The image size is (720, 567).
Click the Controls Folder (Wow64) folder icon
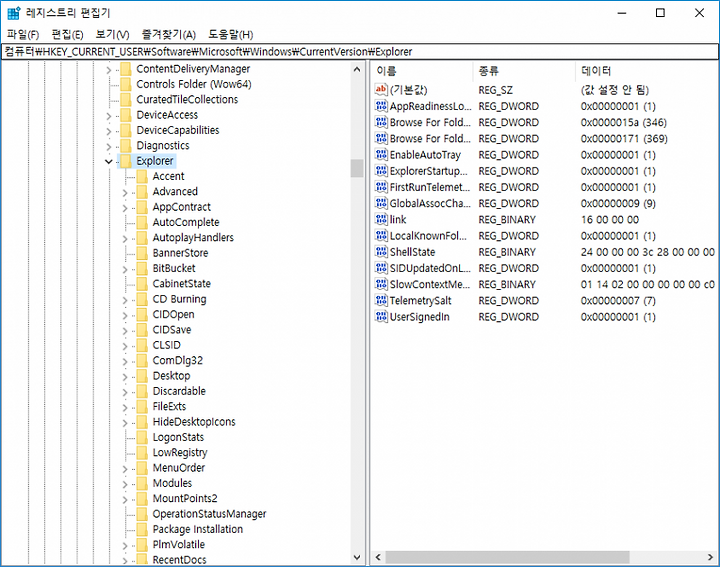[126, 84]
